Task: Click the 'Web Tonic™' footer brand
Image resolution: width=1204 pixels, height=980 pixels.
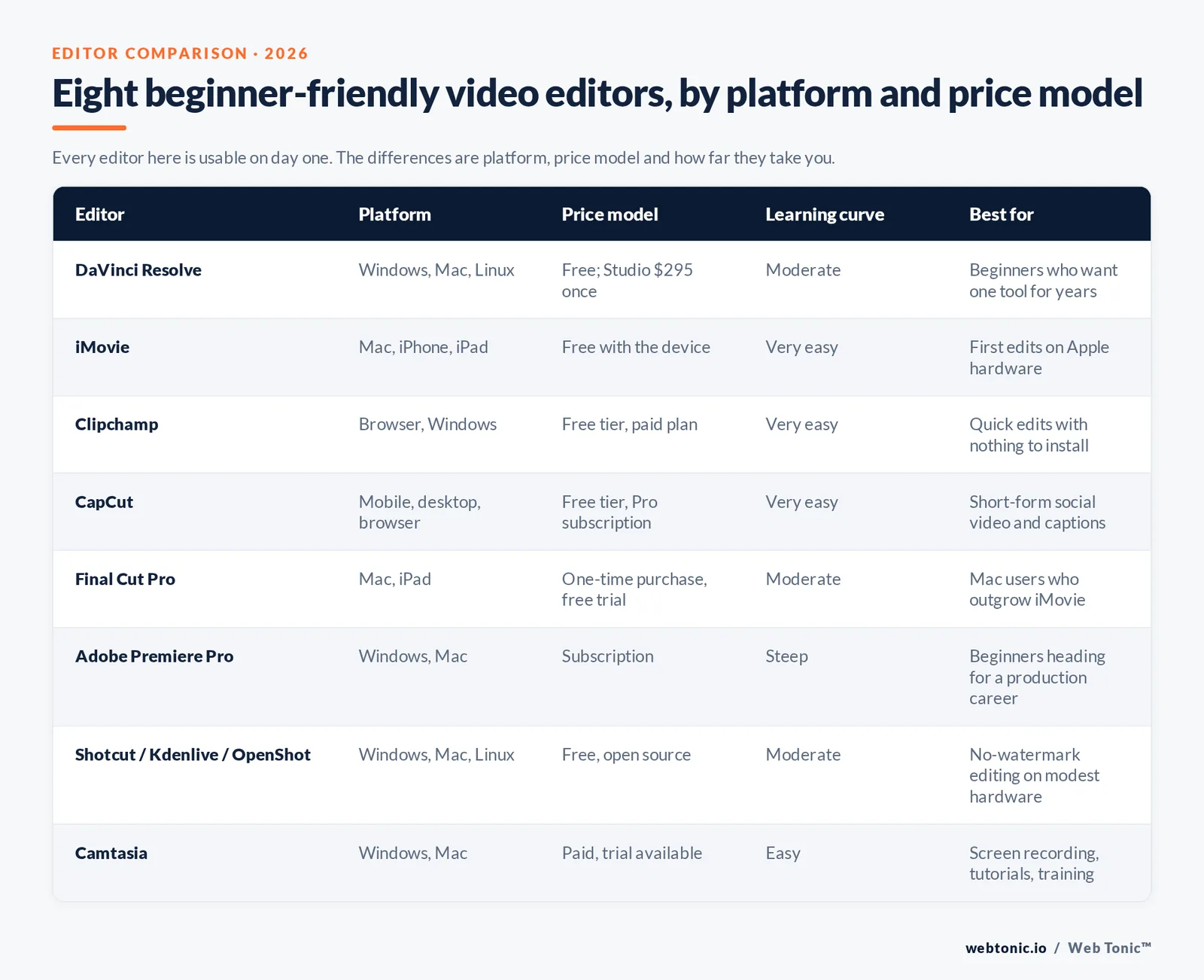Action: click(x=1109, y=948)
